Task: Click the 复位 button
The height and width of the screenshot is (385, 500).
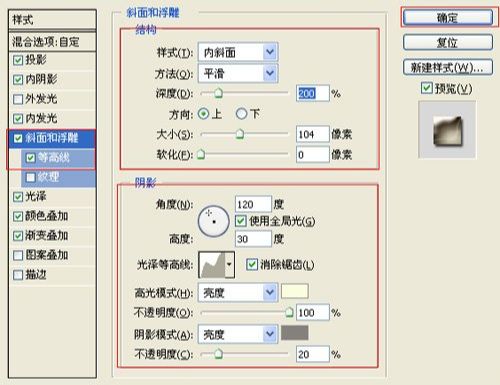Action: point(448,42)
